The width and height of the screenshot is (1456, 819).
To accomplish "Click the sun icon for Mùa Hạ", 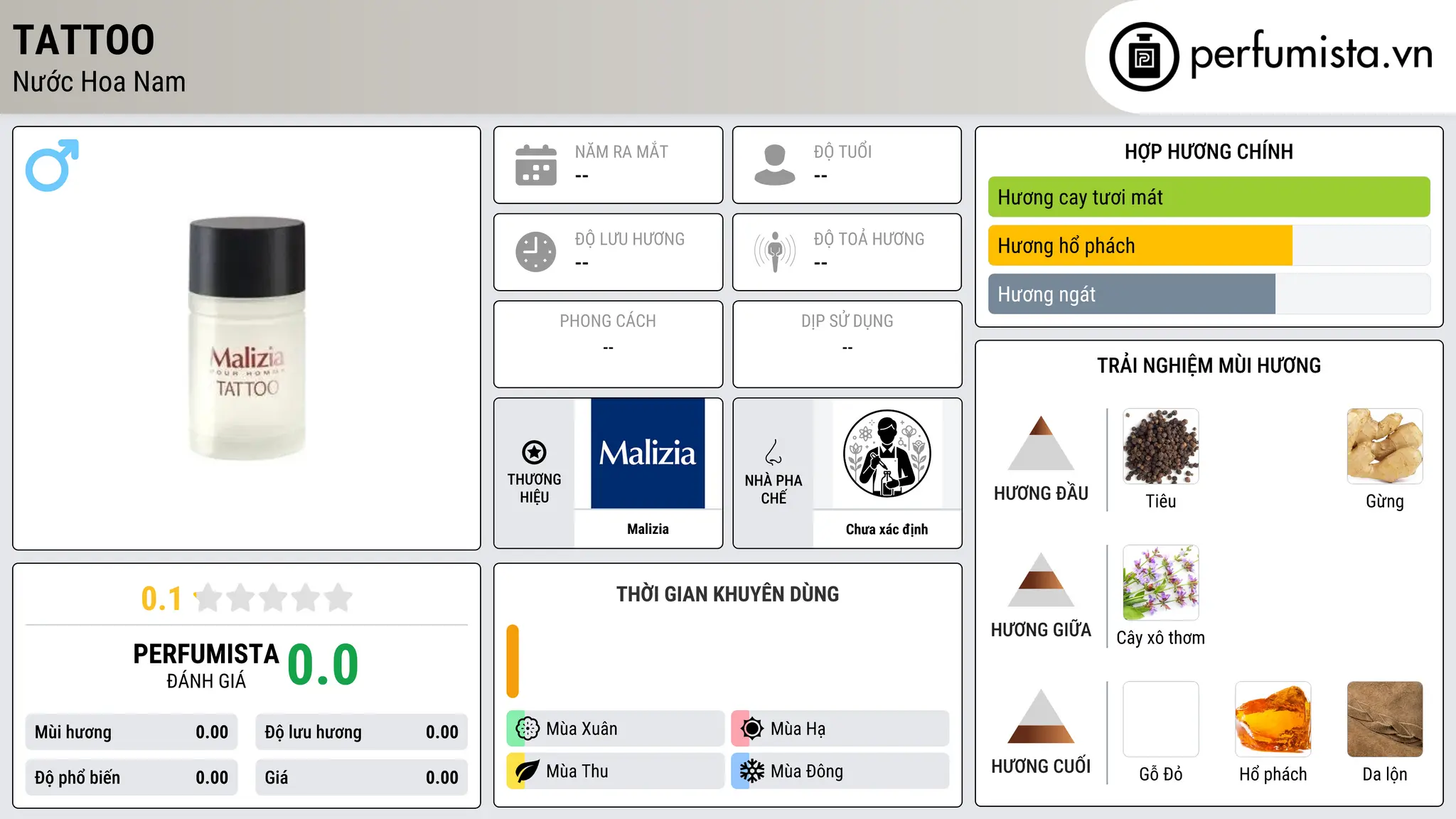I will (751, 729).
